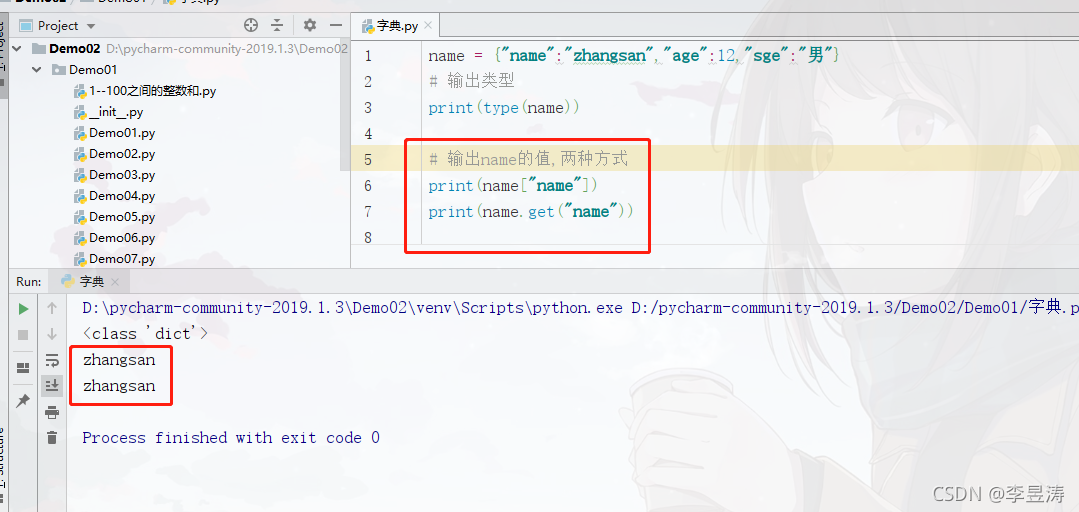The height and width of the screenshot is (512, 1079).
Task: Open Project panel settings gear
Action: pyautogui.click(x=310, y=25)
